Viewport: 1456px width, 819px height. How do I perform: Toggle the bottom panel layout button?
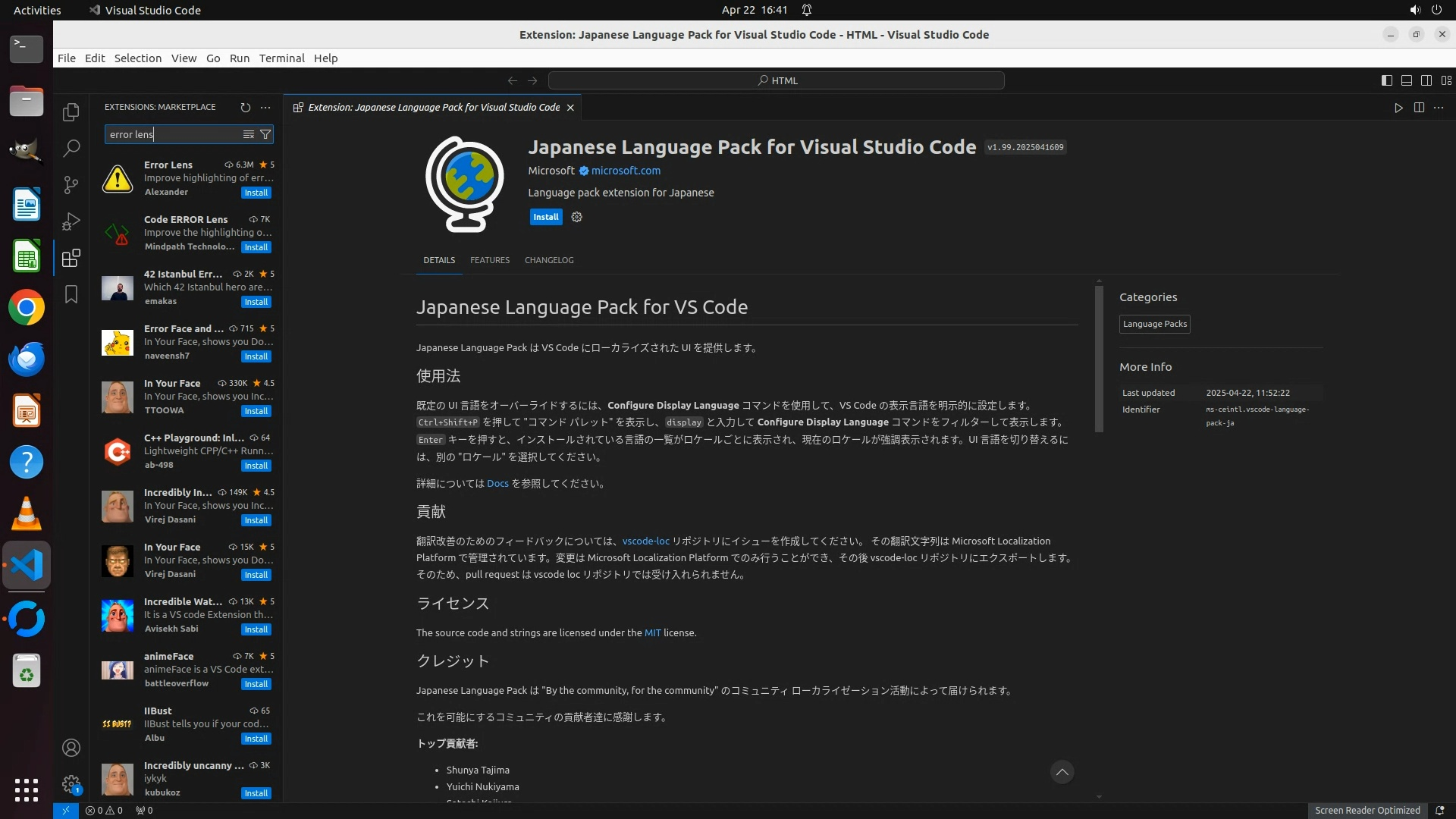click(x=1406, y=80)
